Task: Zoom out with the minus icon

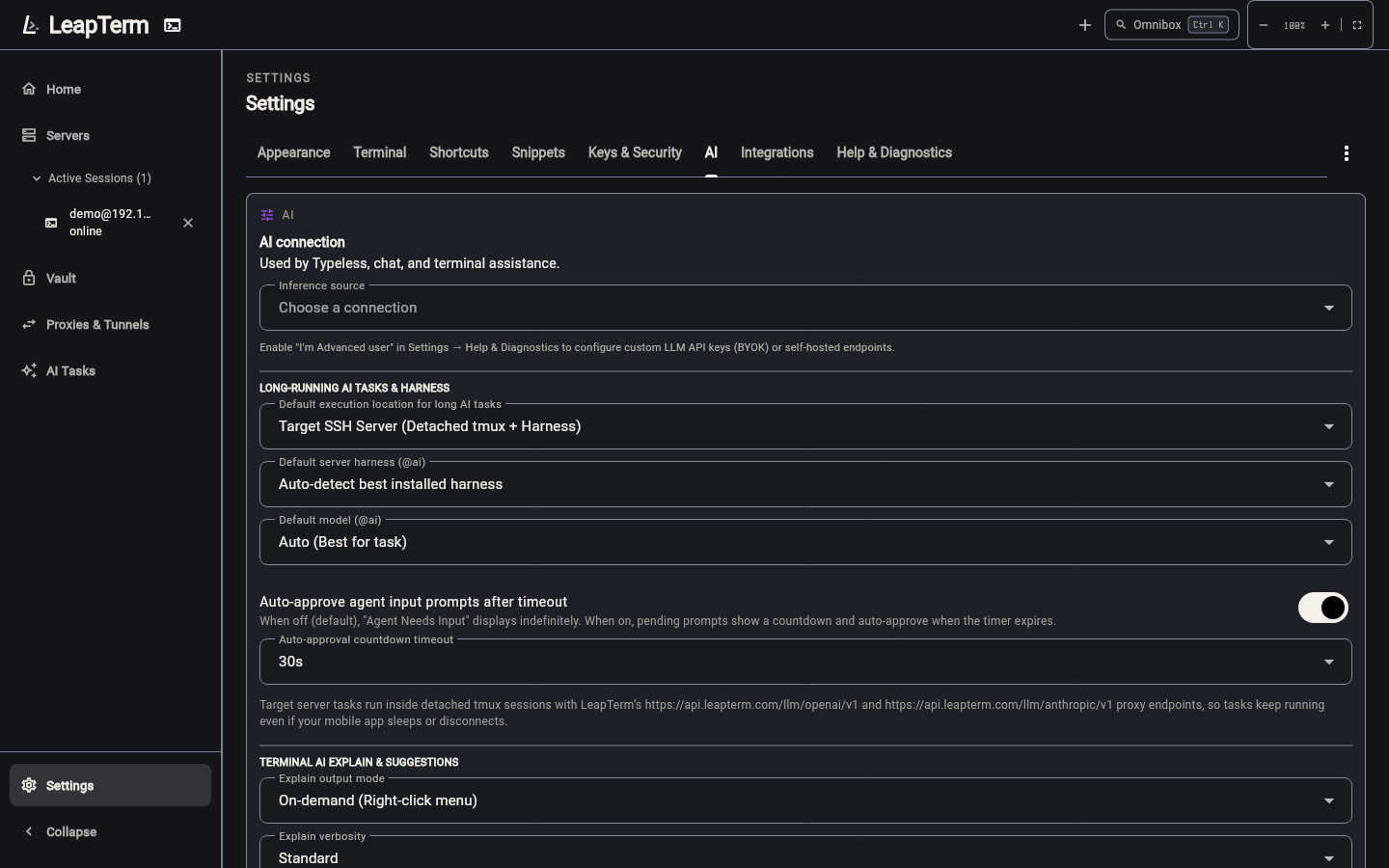Action: (1264, 25)
